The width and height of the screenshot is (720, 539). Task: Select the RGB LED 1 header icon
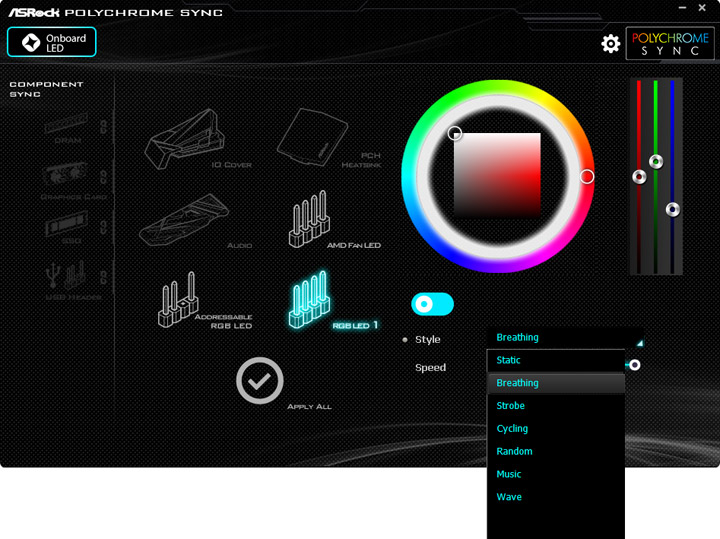[309, 299]
